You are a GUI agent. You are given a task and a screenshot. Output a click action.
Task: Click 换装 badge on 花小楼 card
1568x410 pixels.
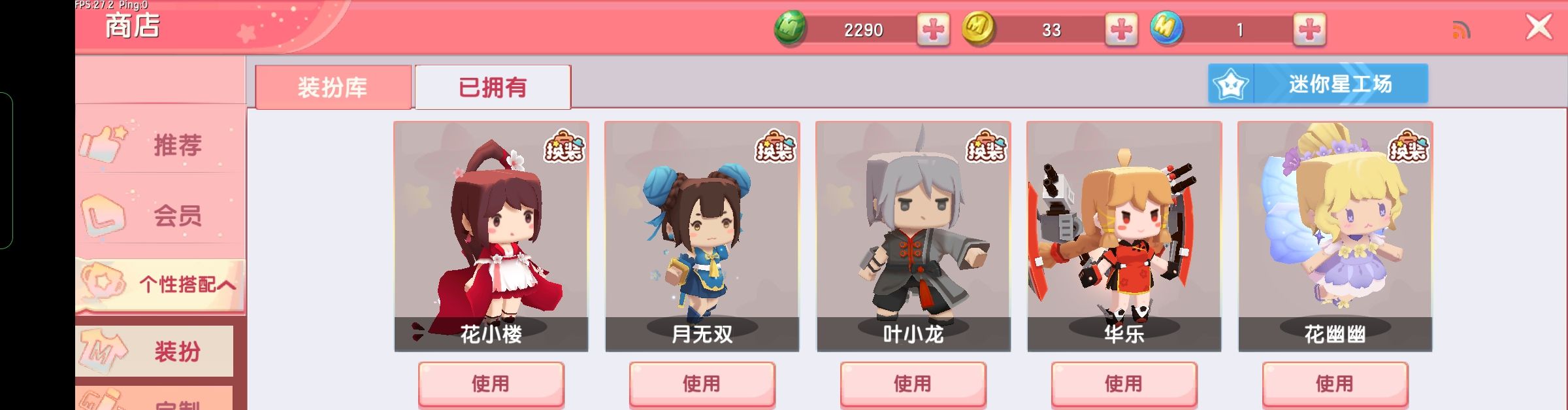(564, 146)
